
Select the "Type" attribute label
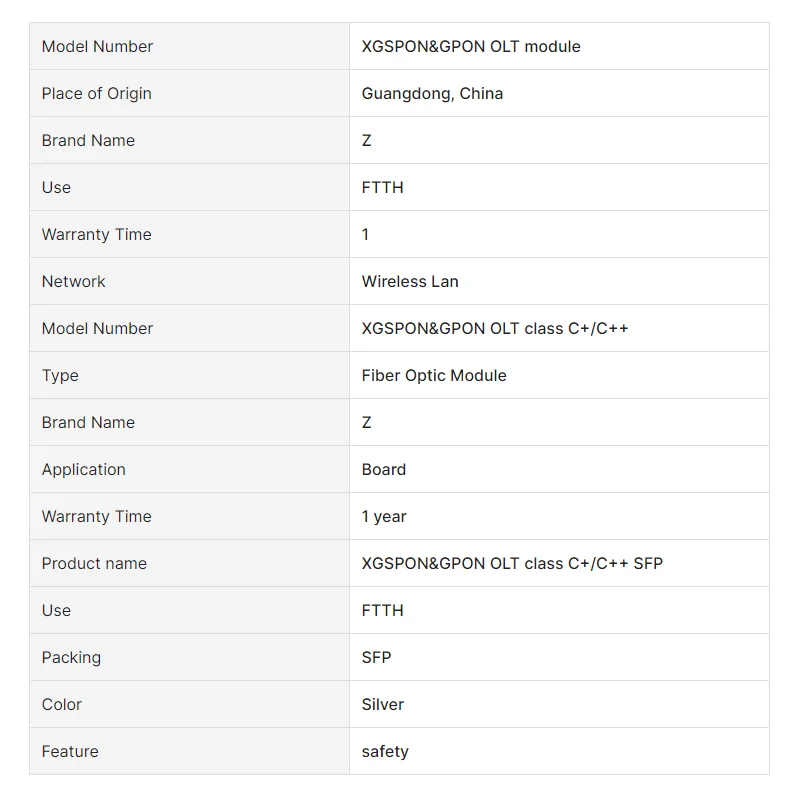click(60, 375)
